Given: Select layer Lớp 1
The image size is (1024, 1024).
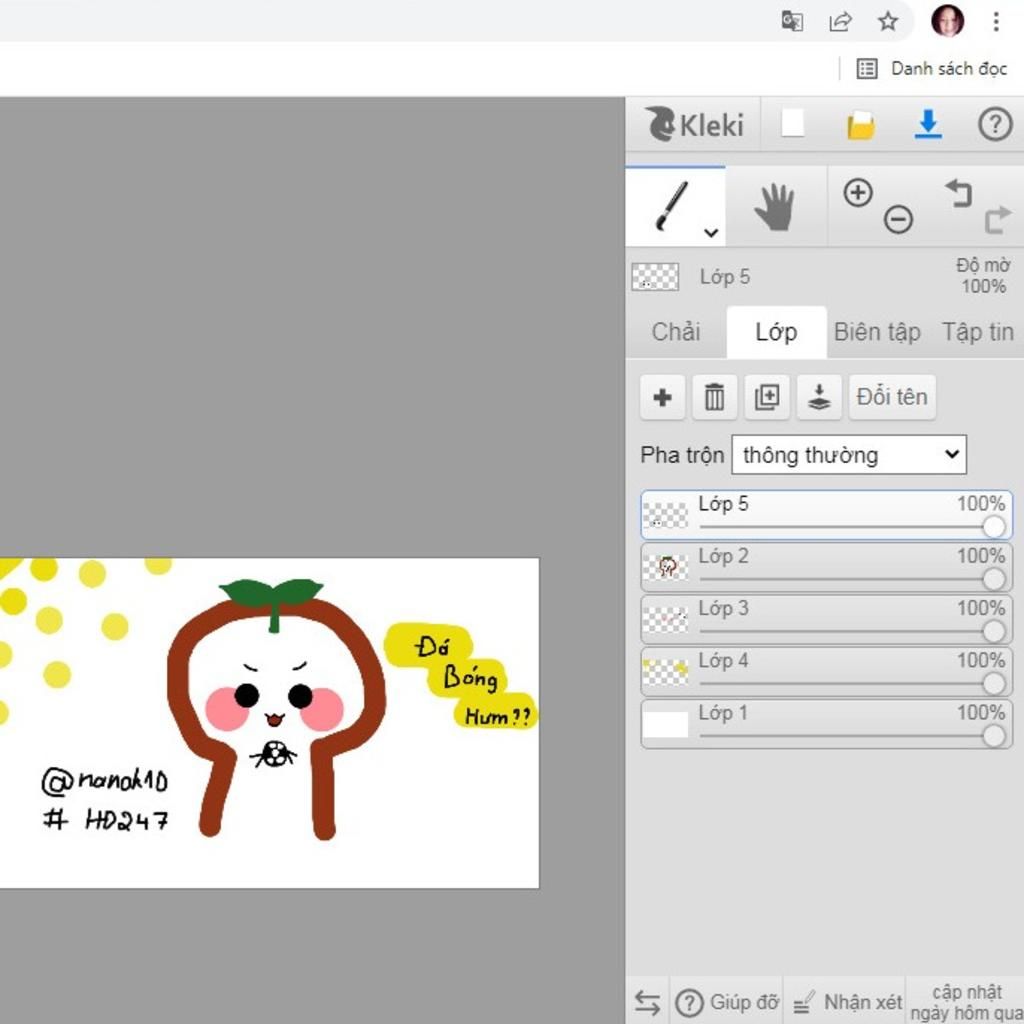Looking at the screenshot, I should pos(826,724).
